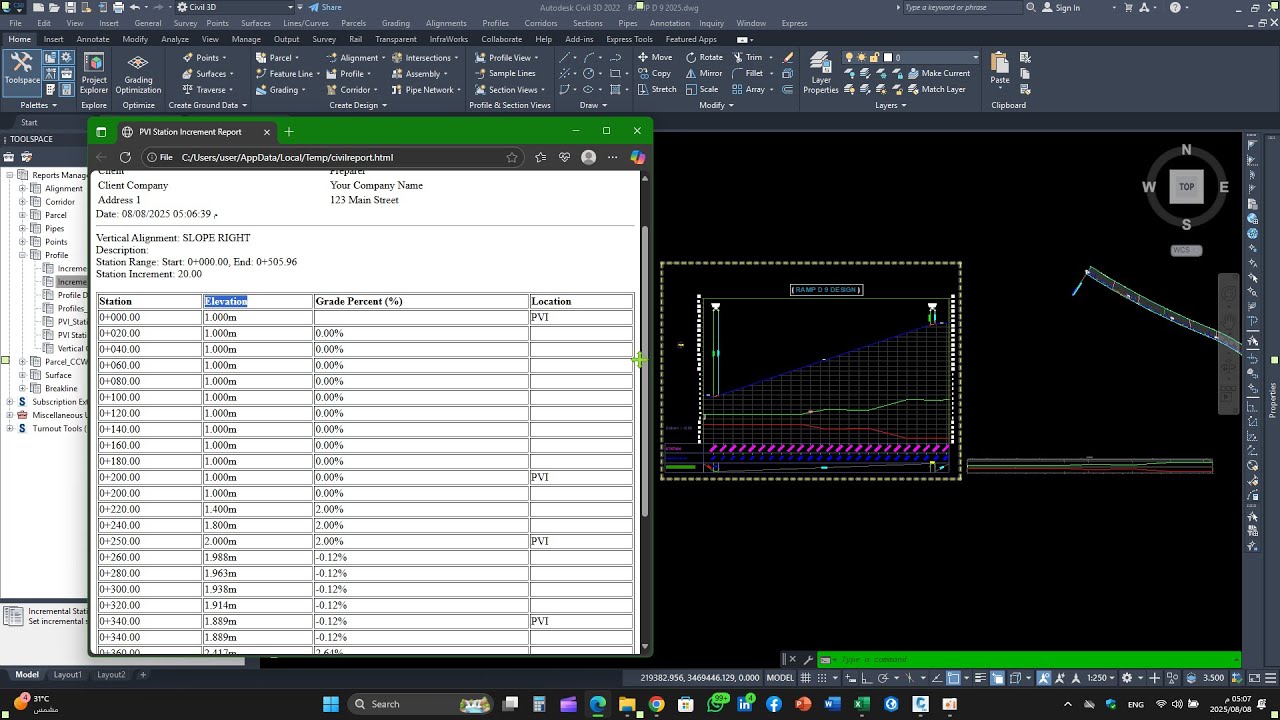Toggle layer 0 on/off lightbulb
Viewport: 1280px width, 720px height.
(x=850, y=58)
